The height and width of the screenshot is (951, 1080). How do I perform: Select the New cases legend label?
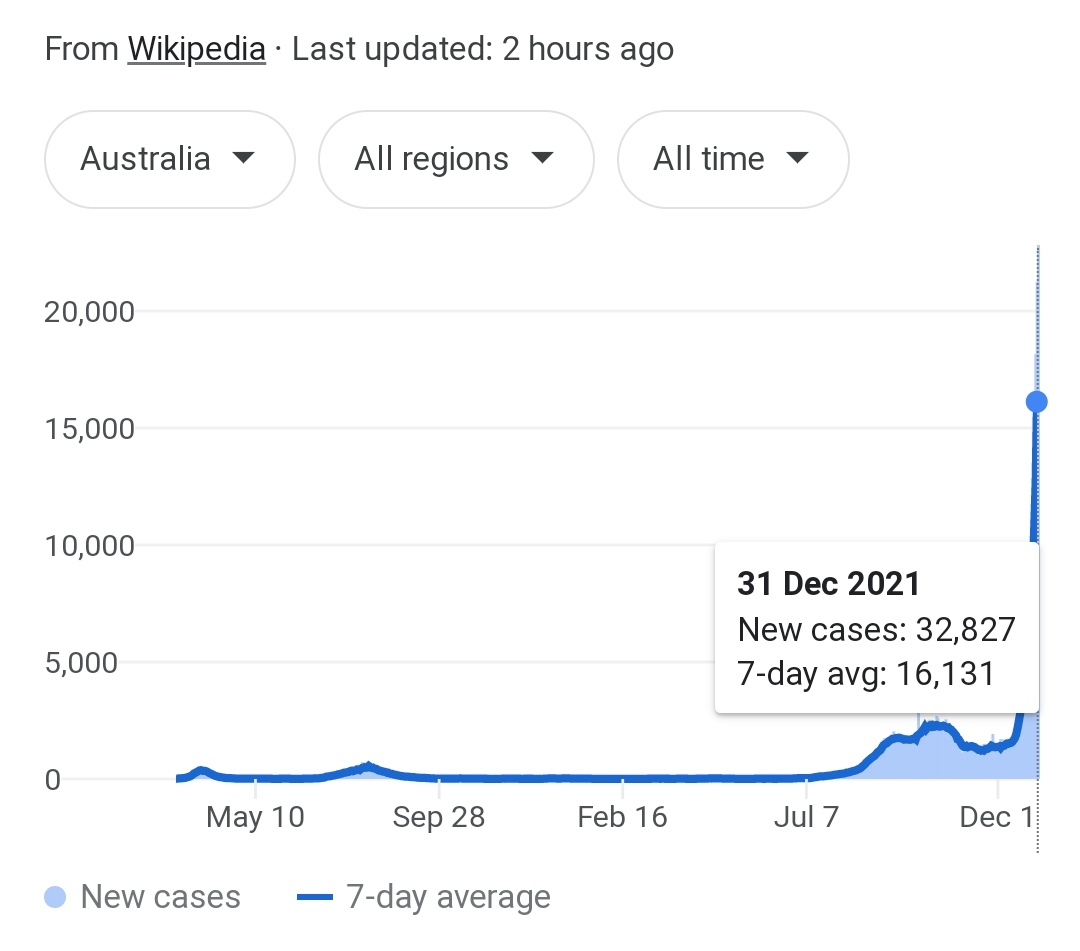click(160, 897)
